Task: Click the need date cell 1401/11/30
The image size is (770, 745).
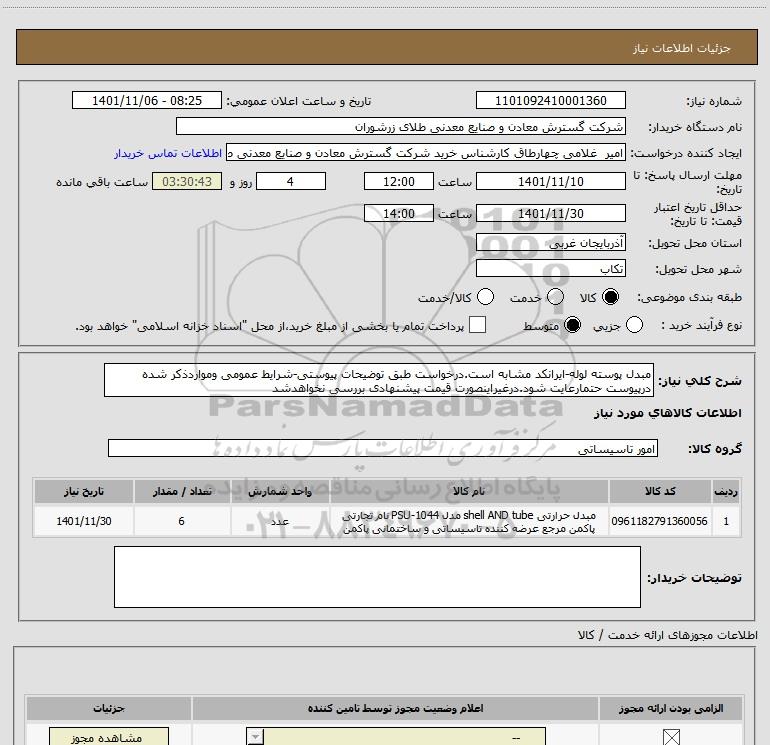Action: [83, 521]
